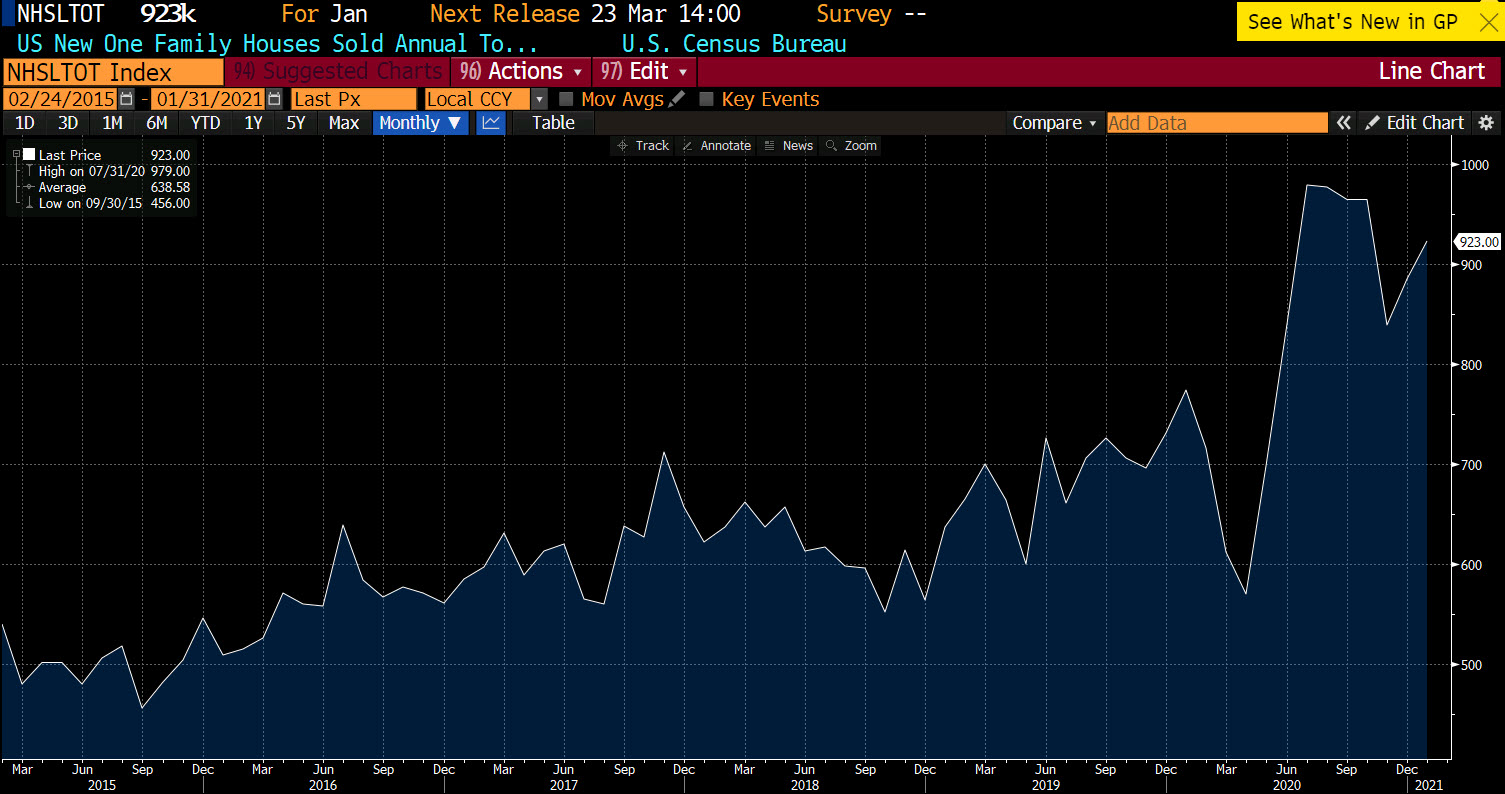1505x794 pixels.
Task: Open See What's New in GP
Action: (1353, 22)
